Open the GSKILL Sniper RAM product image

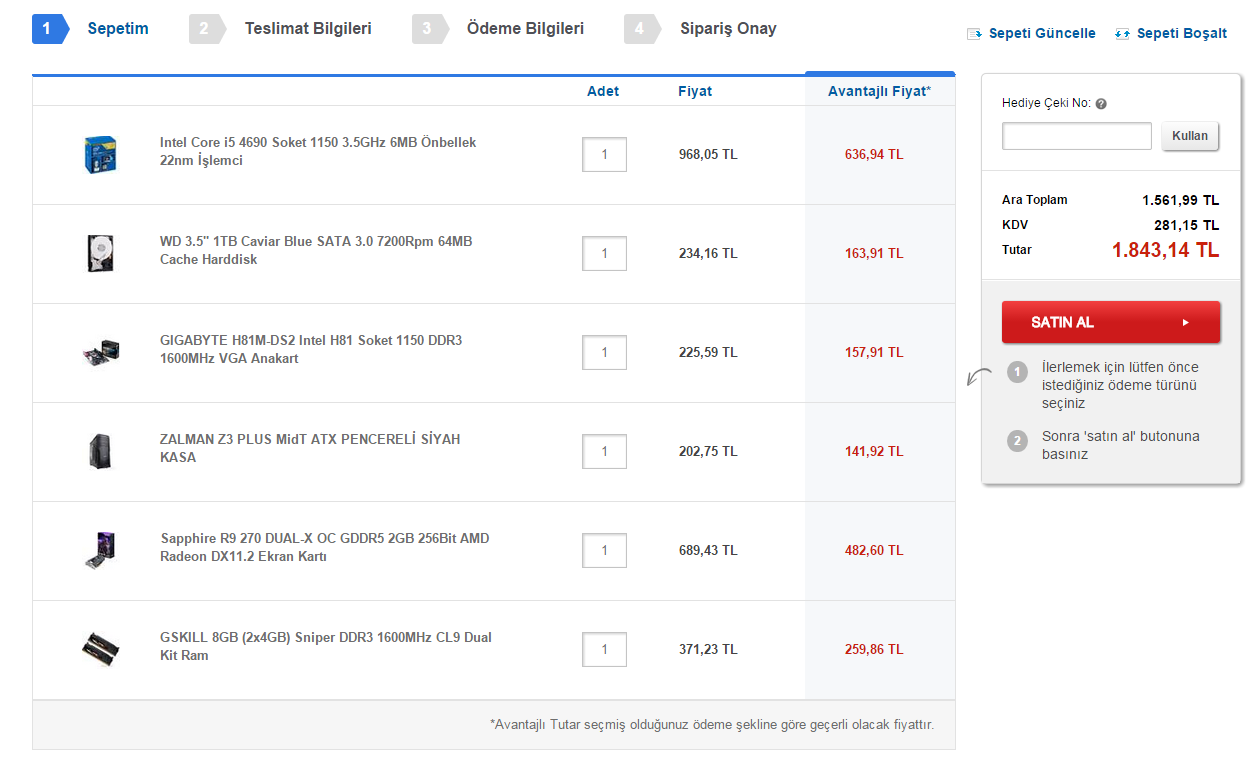tap(101, 649)
